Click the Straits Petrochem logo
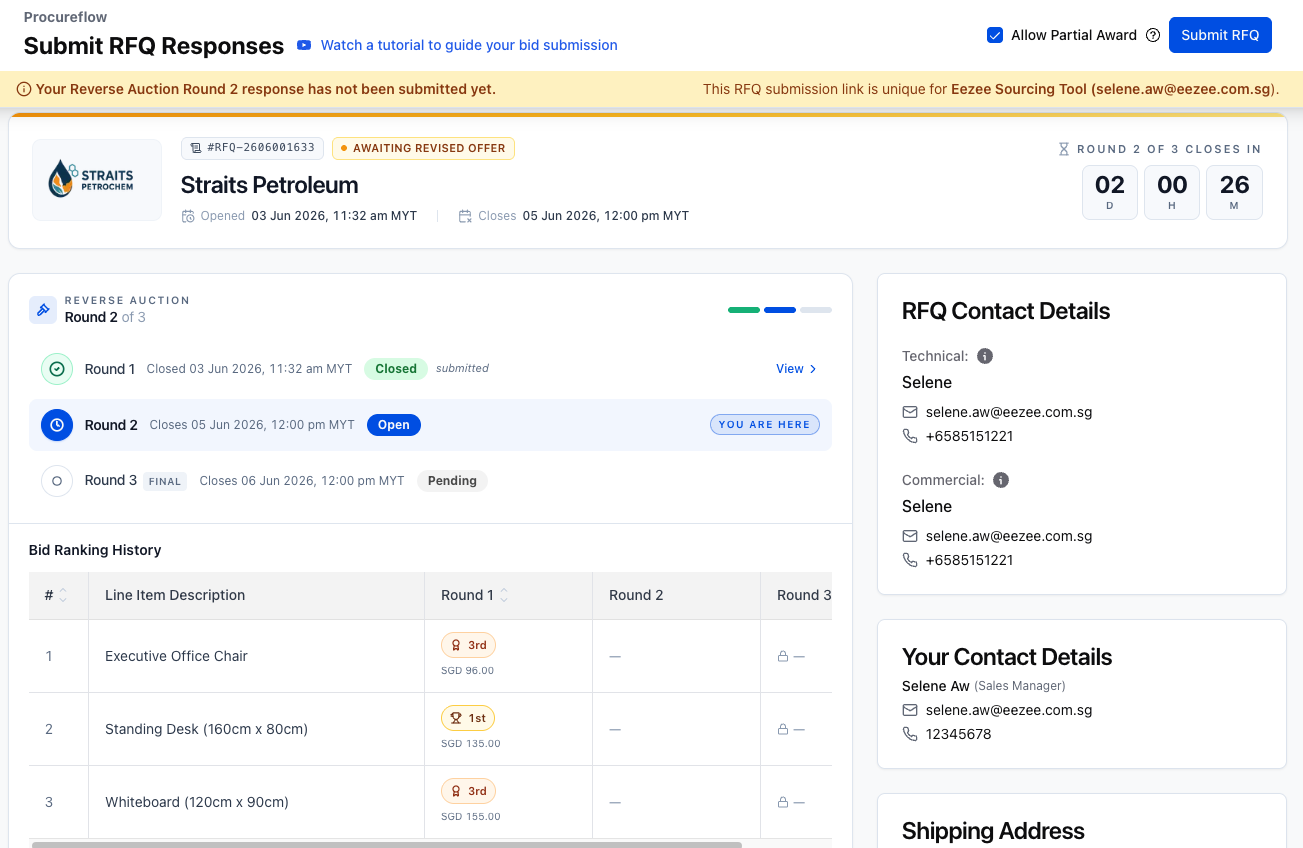This screenshot has width=1303, height=848. pos(97,180)
